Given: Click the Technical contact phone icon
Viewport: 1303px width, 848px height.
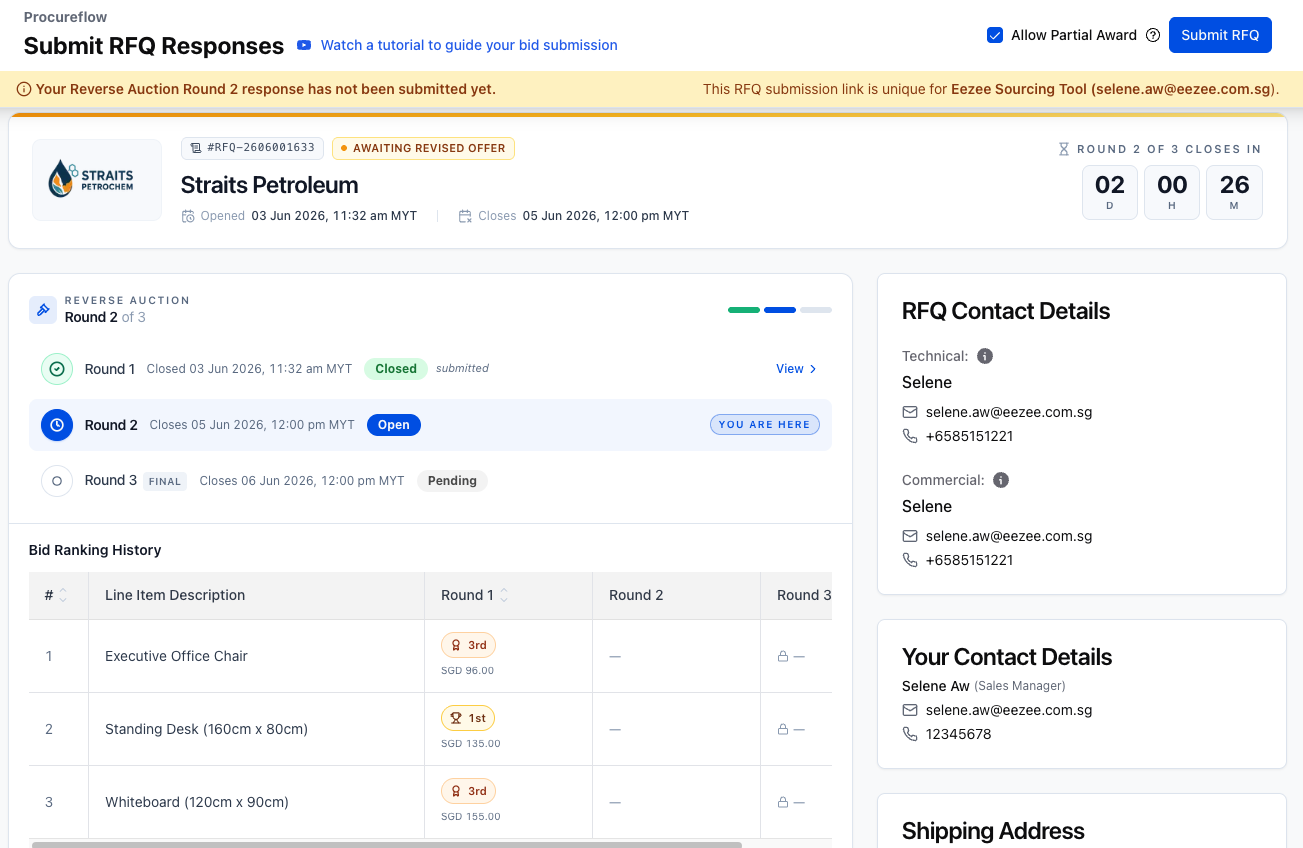Looking at the screenshot, I should [910, 436].
